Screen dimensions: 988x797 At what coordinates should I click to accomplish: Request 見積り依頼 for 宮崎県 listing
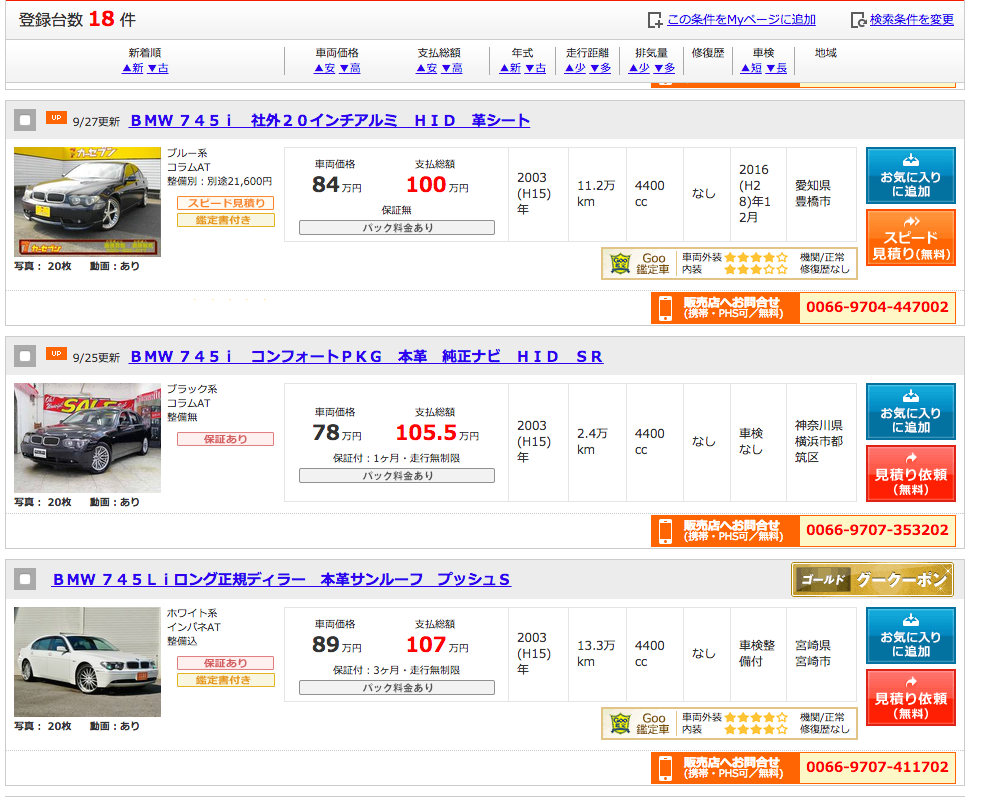[910, 697]
